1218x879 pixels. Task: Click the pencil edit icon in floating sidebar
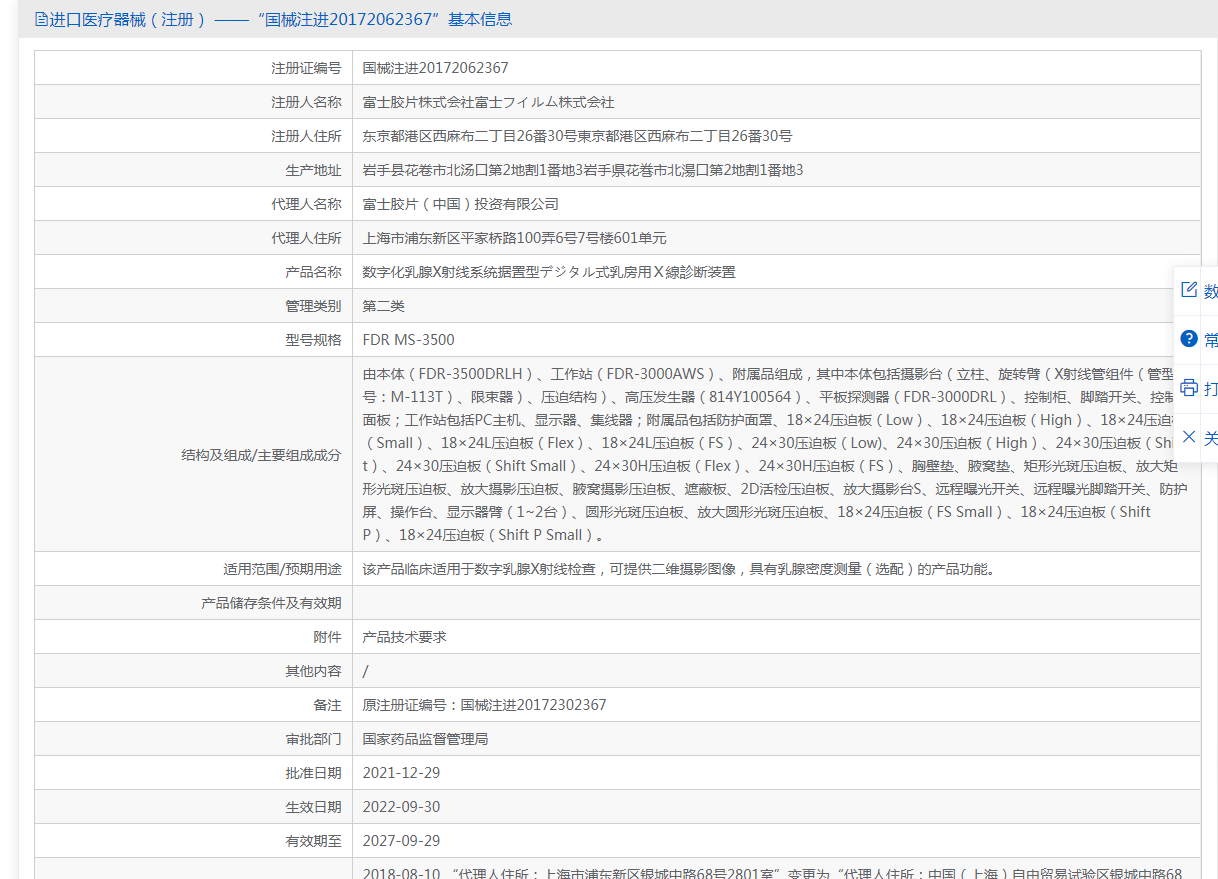coord(1189,290)
